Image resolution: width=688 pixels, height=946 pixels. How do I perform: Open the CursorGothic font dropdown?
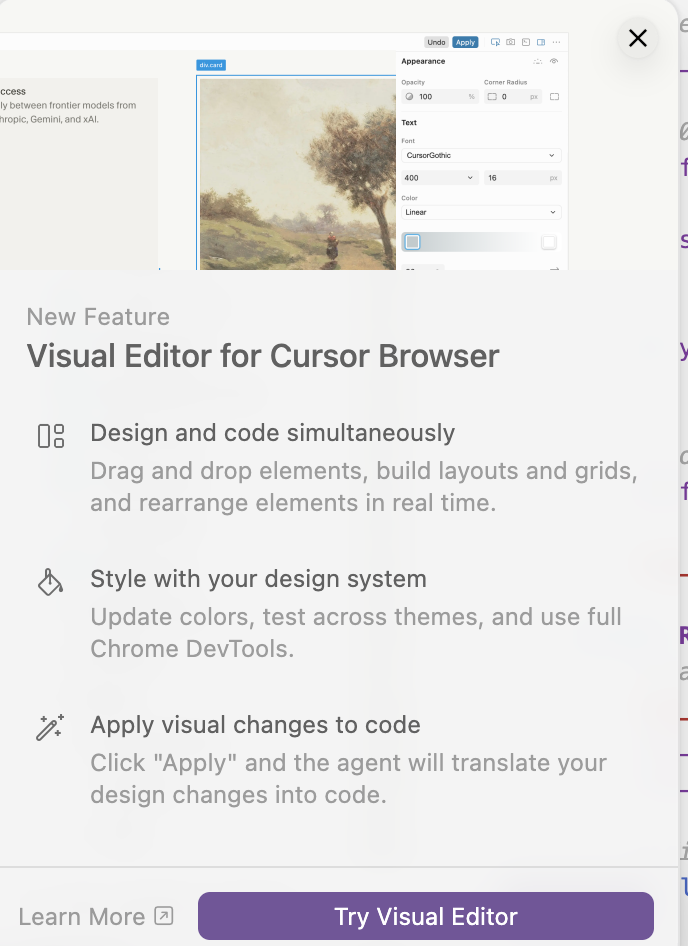coord(480,156)
